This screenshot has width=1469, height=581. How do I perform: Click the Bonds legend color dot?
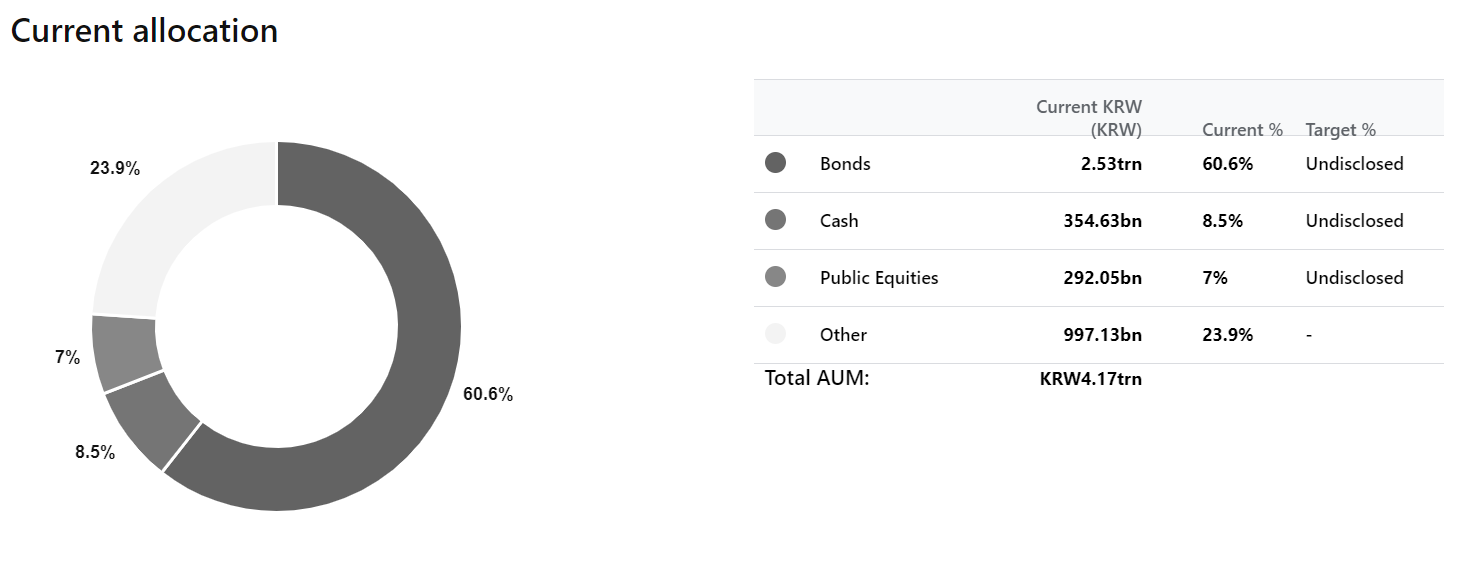tap(775, 163)
